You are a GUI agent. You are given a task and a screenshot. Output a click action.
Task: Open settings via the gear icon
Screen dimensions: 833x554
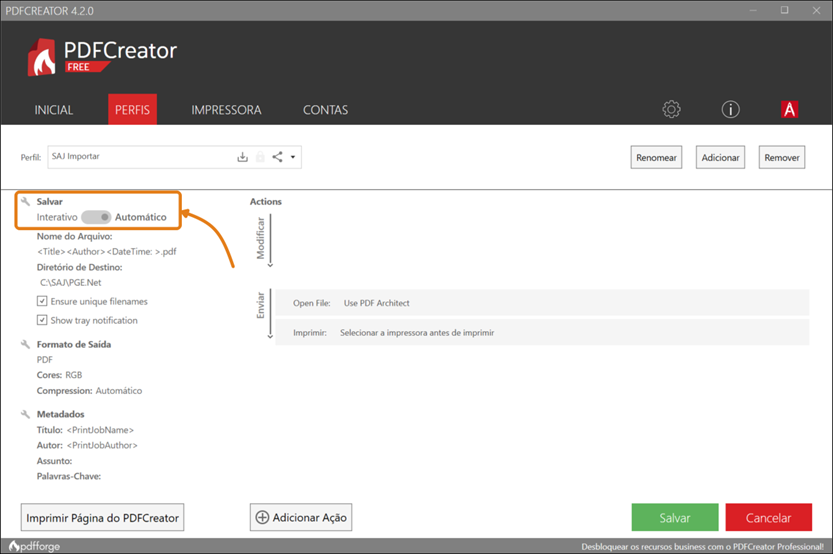[x=672, y=110]
